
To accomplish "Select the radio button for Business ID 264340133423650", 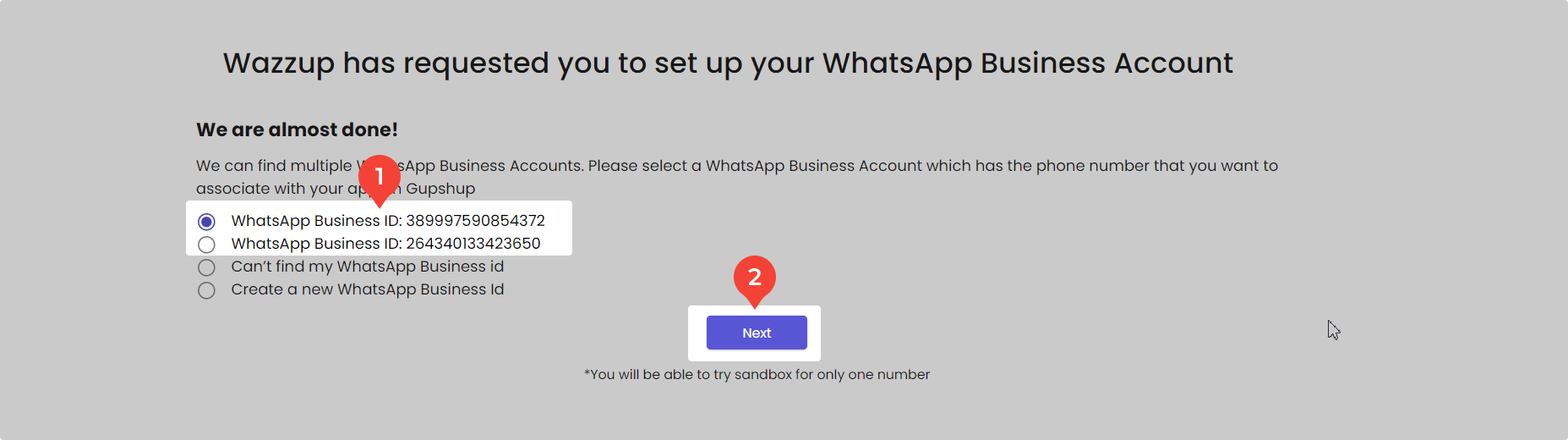I will 206,245.
